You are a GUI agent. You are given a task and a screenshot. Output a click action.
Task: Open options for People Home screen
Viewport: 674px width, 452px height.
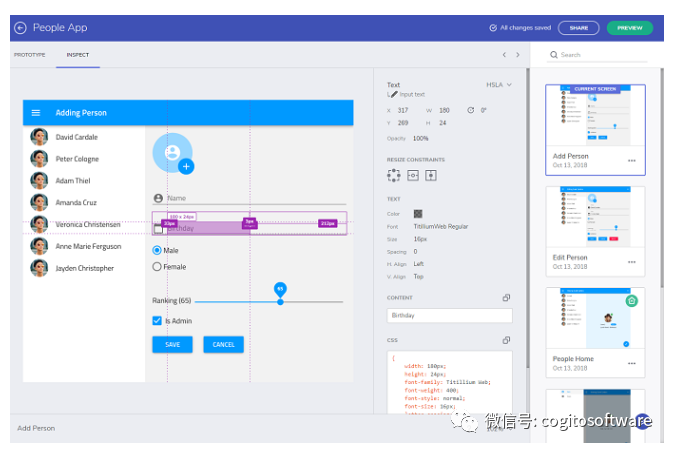coord(631,363)
